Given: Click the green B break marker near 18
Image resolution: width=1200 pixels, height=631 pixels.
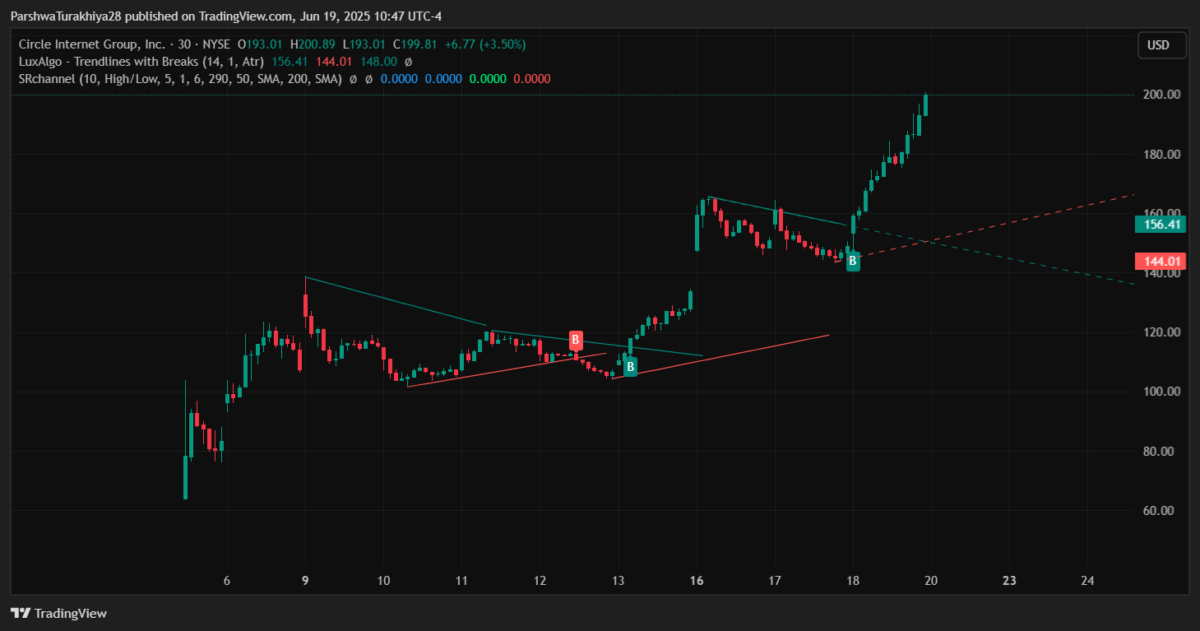Looking at the screenshot, I should pos(852,261).
